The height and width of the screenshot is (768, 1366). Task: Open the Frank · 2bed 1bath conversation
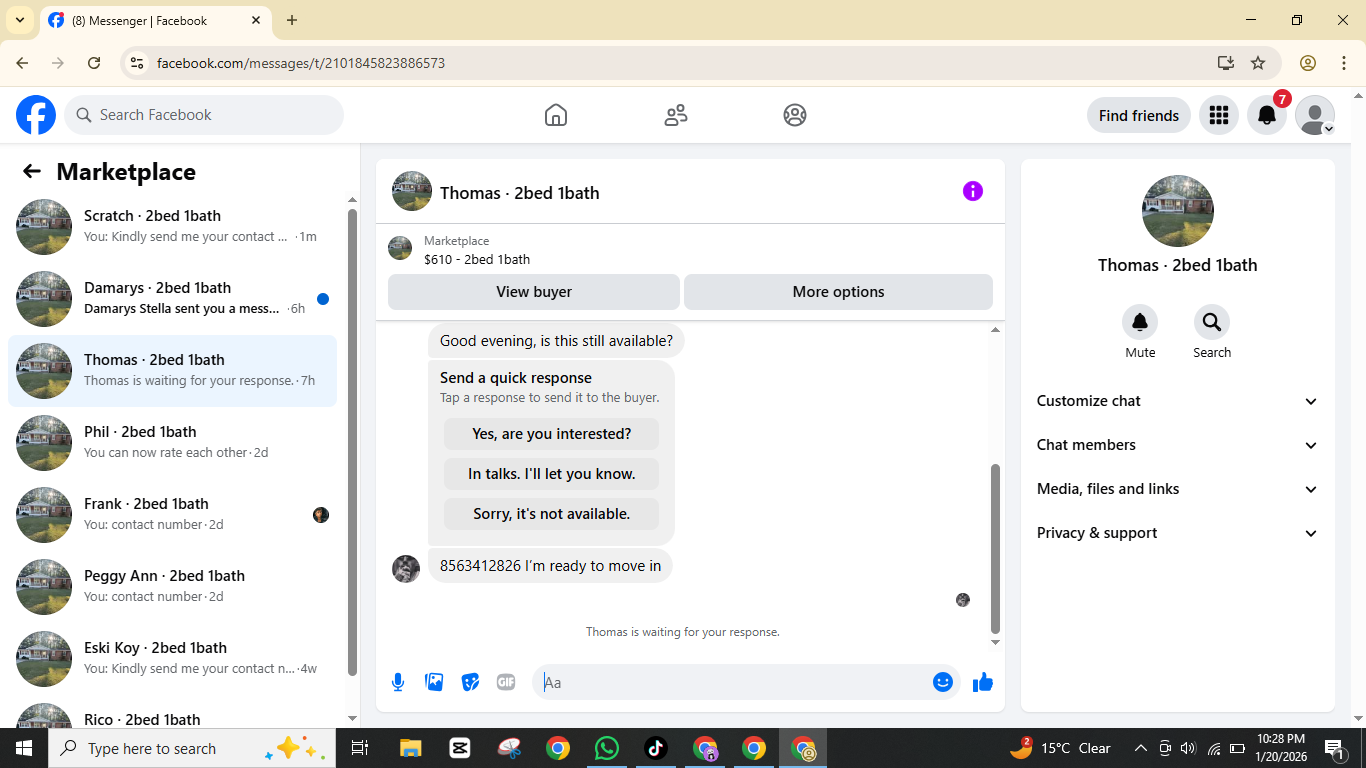172,515
